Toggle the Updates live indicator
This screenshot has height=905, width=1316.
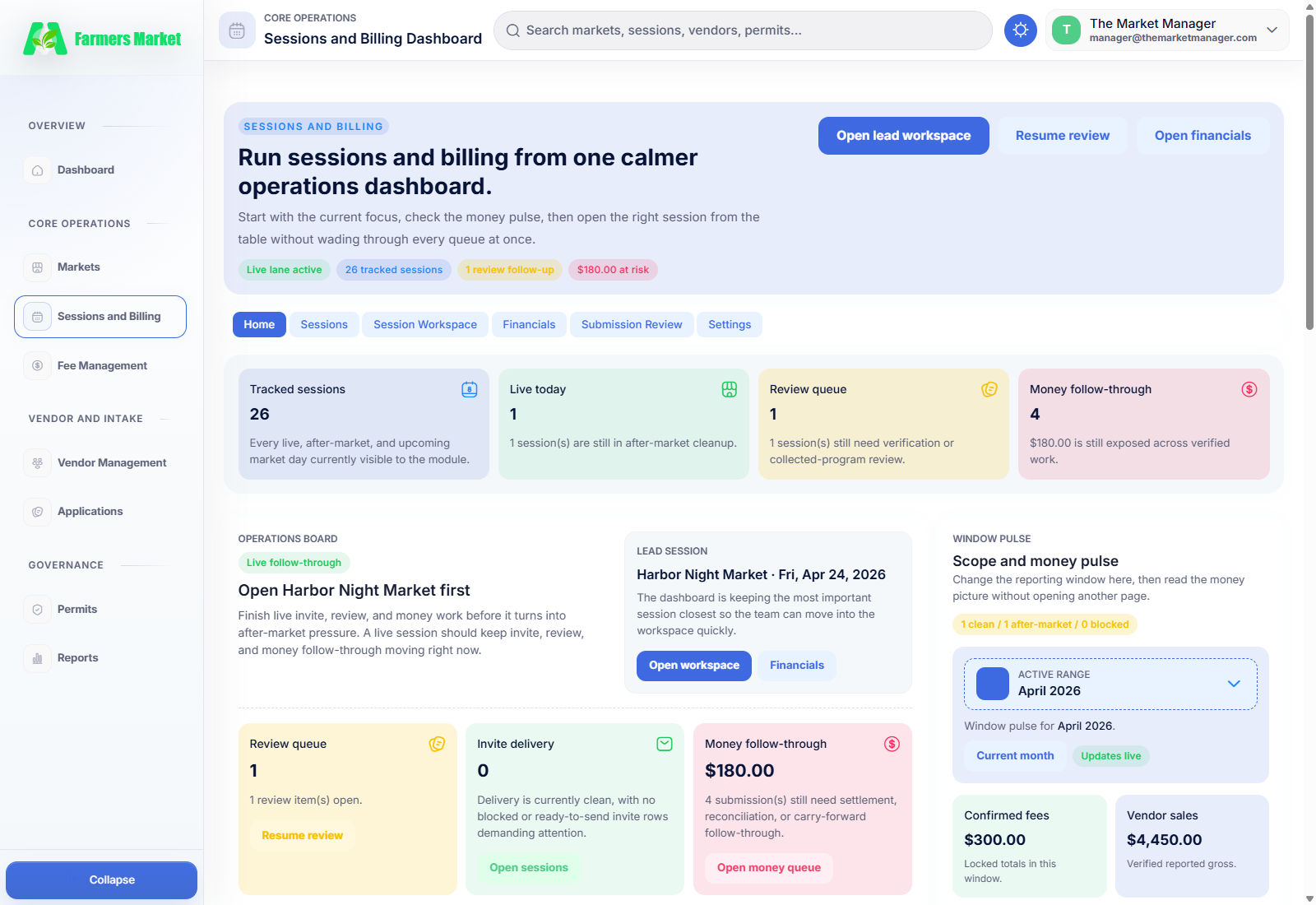tap(1111, 755)
